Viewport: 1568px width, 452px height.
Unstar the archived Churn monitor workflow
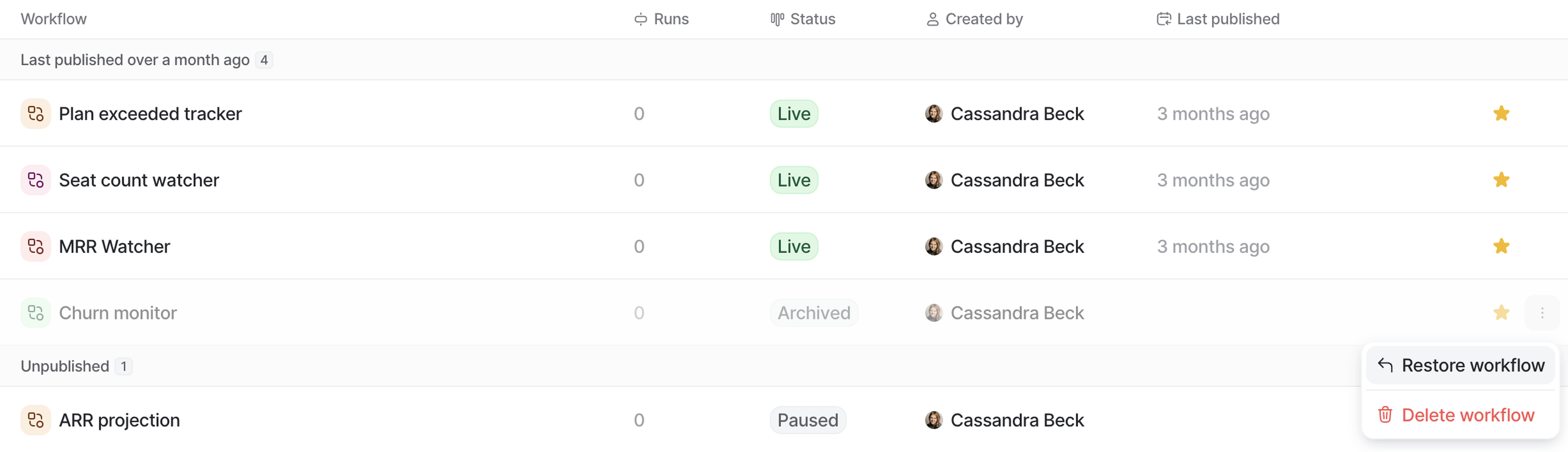[1501, 313]
